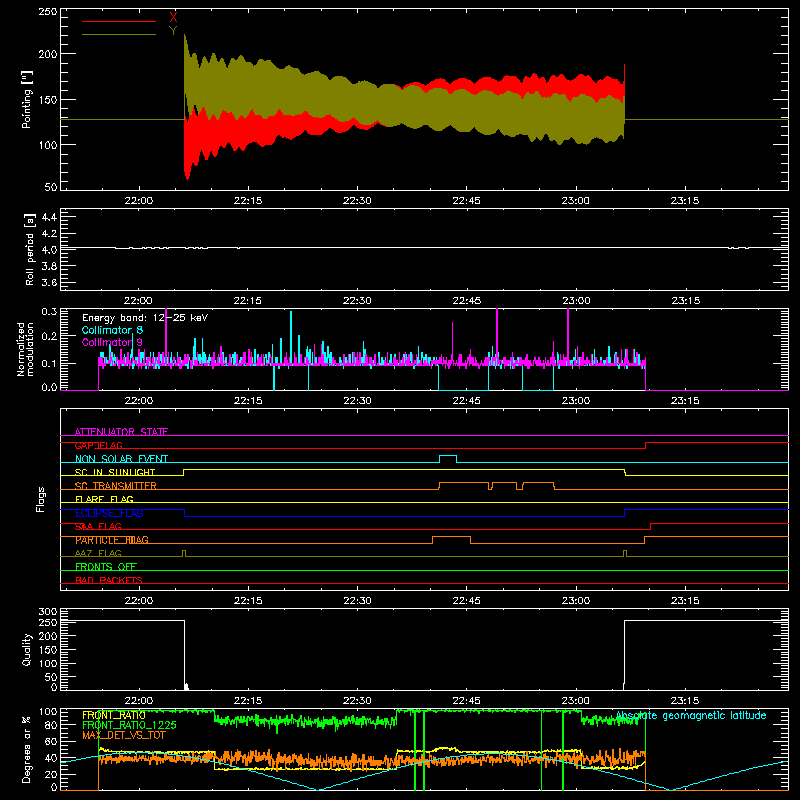Viewport: 800px width, 800px height.
Task: Click the ATTENUATOR_STATE flag label
Action: 121,432
